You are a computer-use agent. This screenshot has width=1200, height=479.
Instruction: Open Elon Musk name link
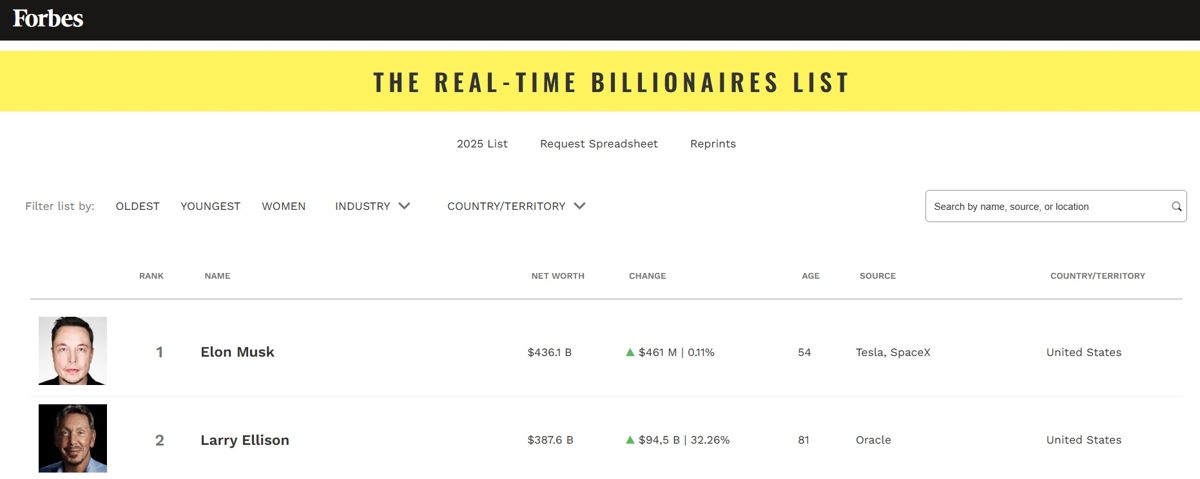pos(237,352)
